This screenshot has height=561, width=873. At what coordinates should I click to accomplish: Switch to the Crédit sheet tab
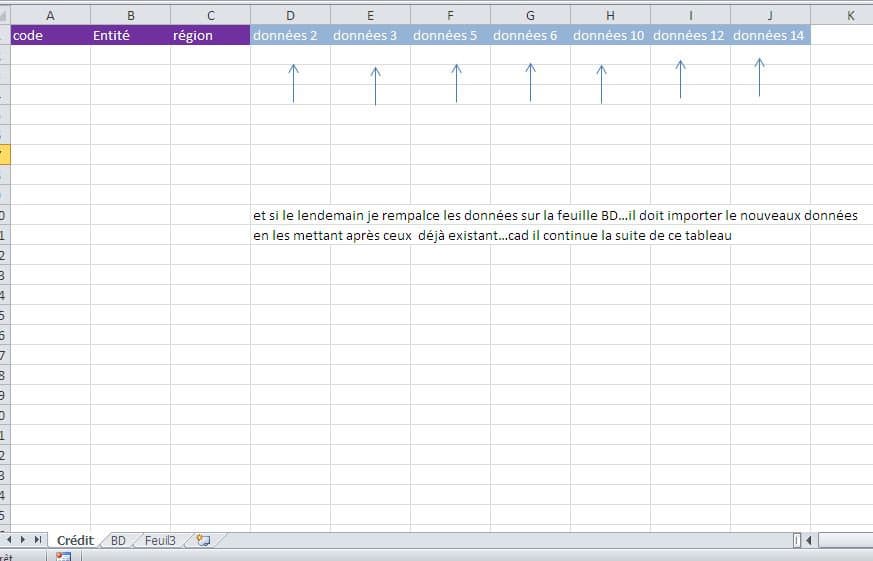click(x=75, y=540)
